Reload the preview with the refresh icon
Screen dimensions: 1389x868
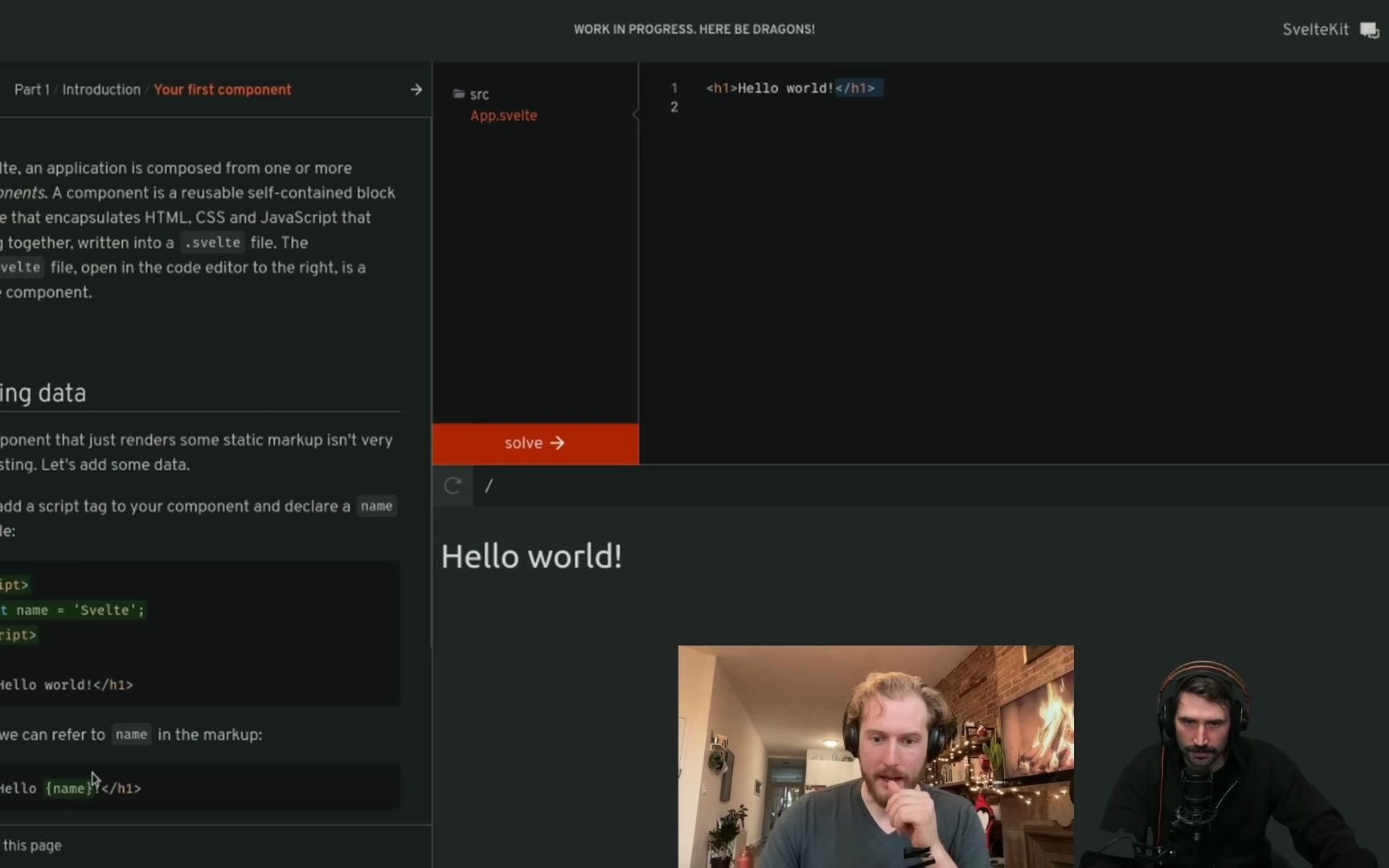coord(453,485)
